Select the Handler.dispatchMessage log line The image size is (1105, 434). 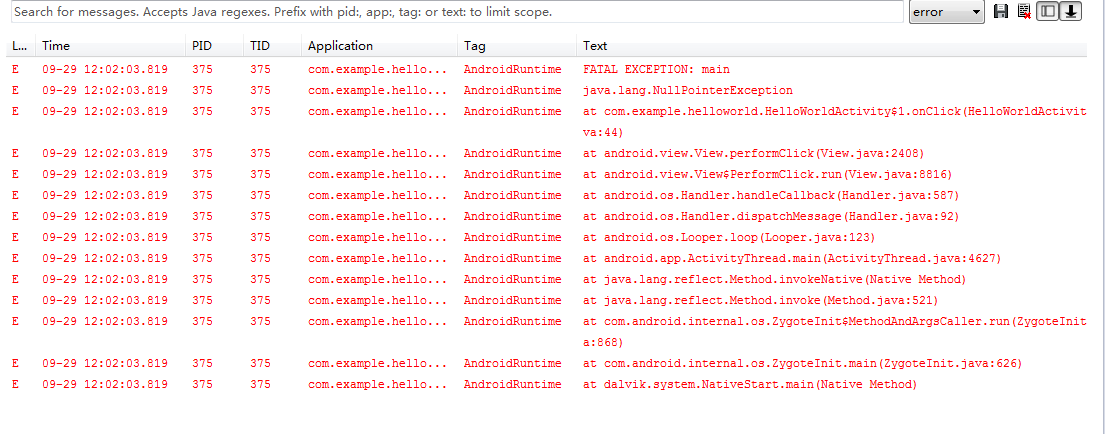(x=547, y=216)
